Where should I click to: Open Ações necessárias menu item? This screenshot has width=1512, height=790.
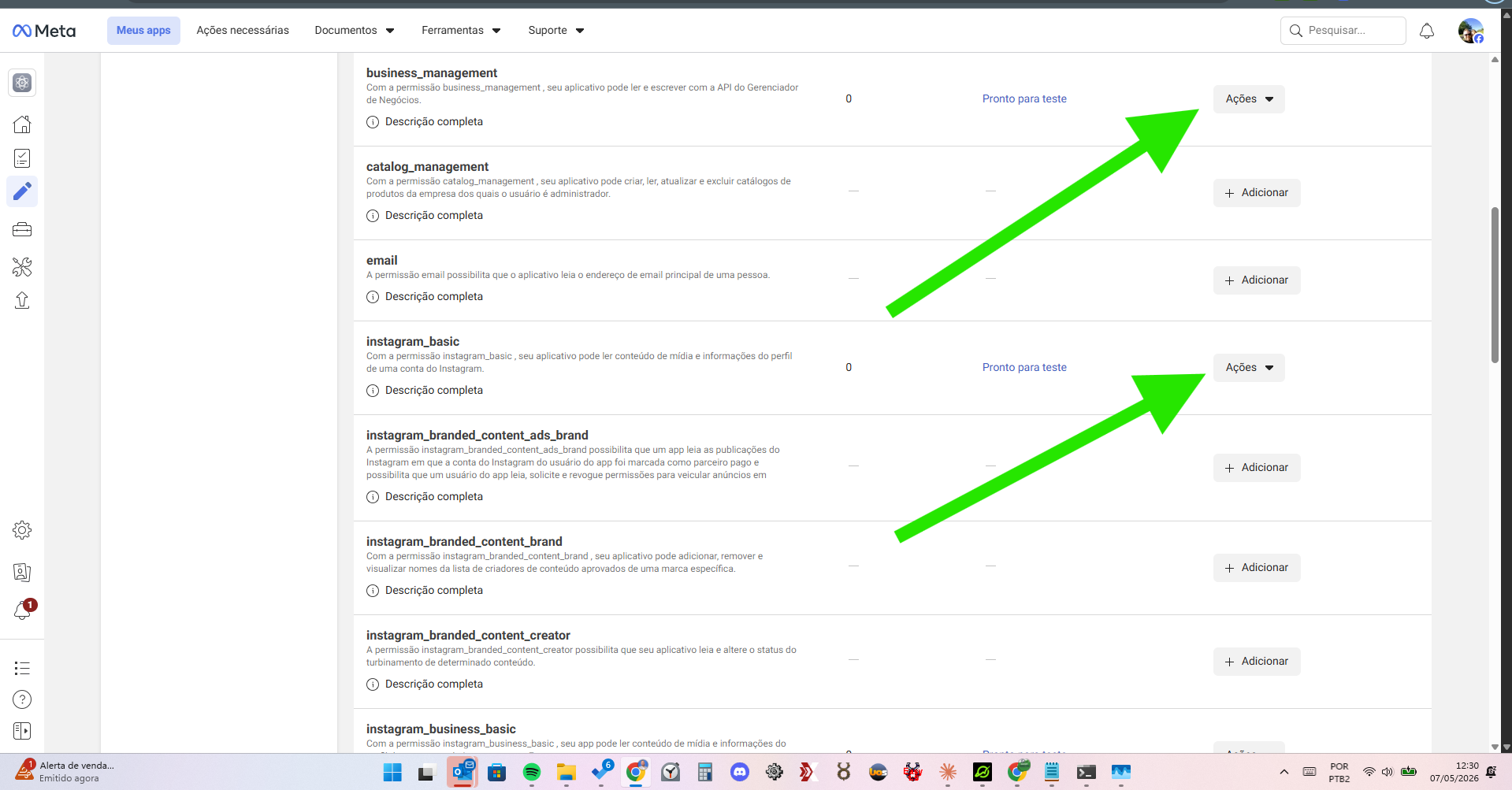tap(243, 31)
